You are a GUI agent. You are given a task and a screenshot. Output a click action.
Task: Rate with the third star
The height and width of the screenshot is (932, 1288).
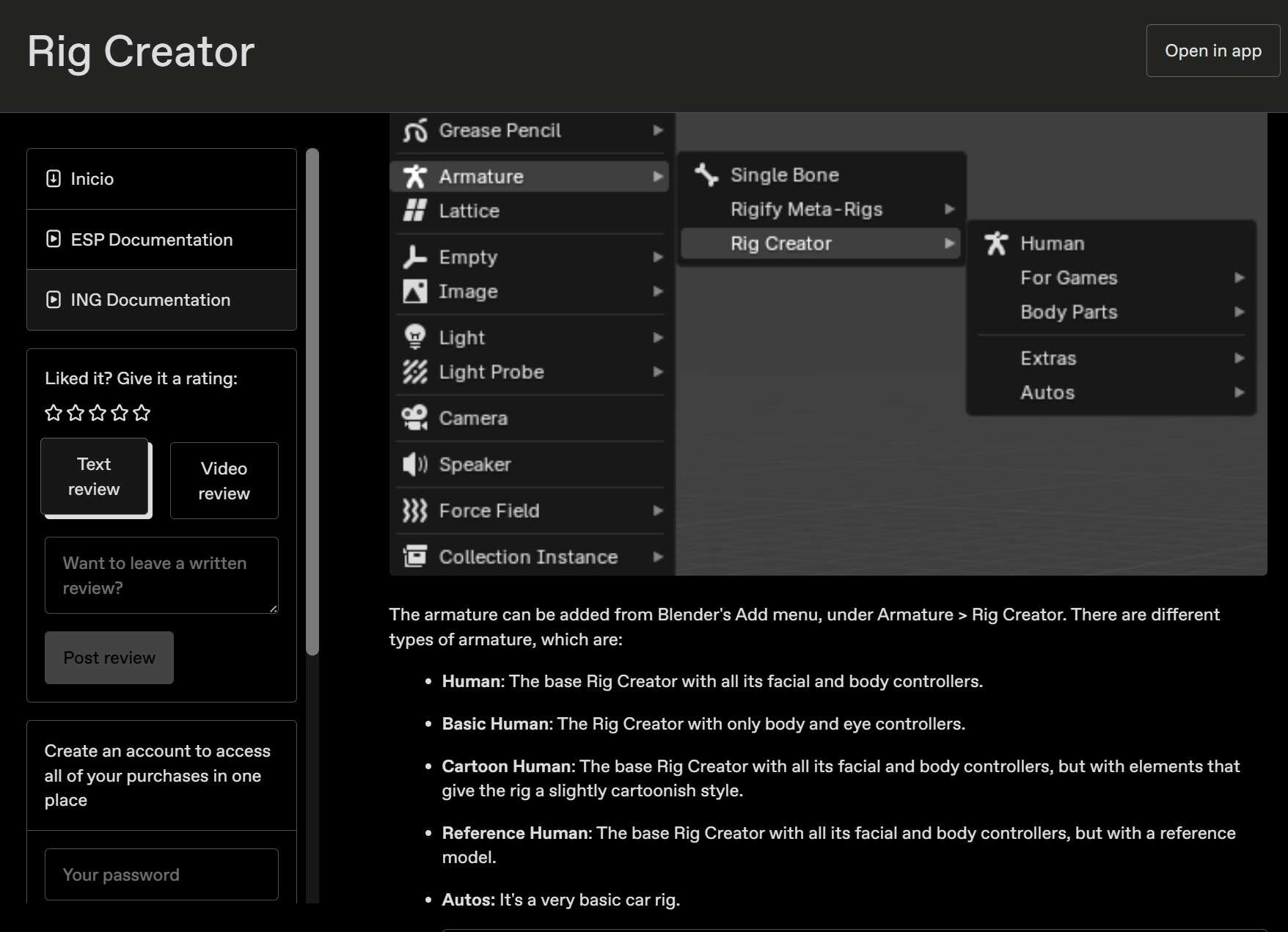pyautogui.click(x=98, y=413)
